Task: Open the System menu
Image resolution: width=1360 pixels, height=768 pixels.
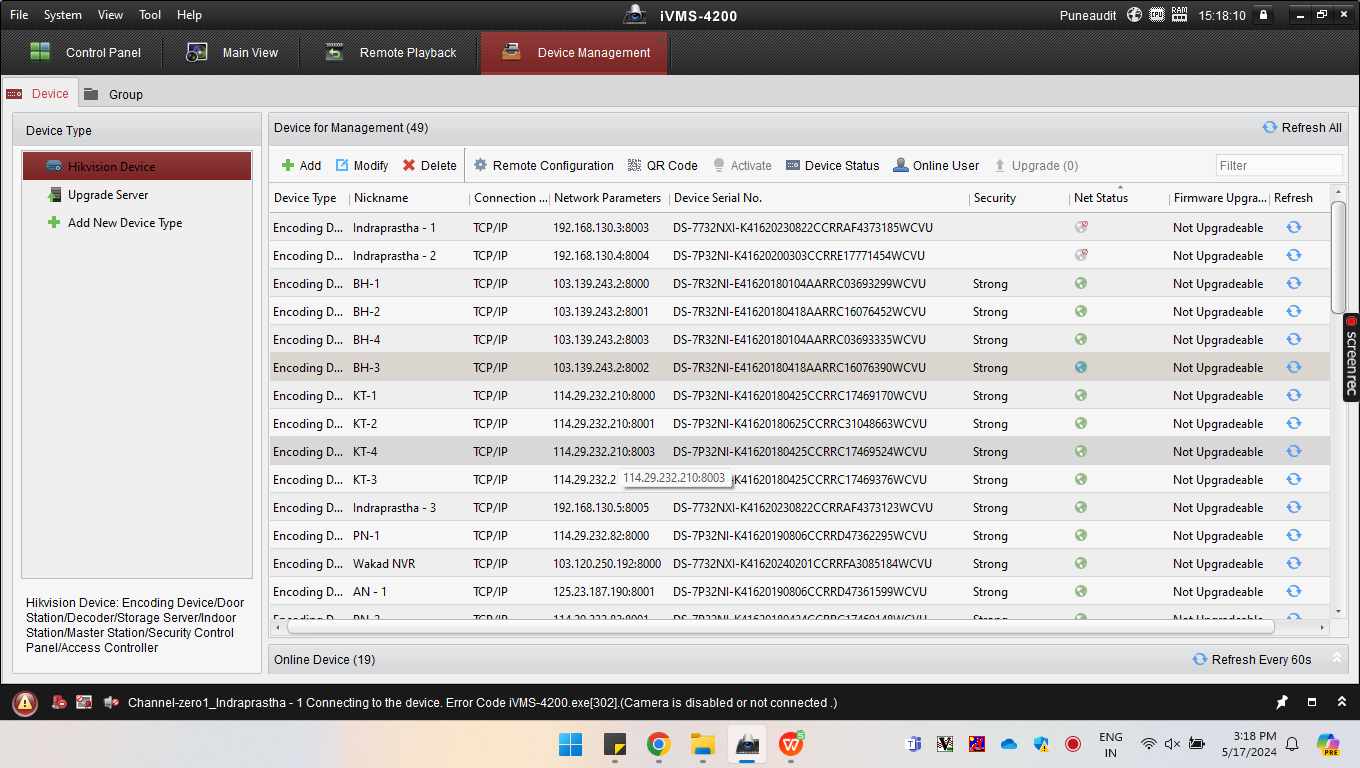Action: coord(63,15)
